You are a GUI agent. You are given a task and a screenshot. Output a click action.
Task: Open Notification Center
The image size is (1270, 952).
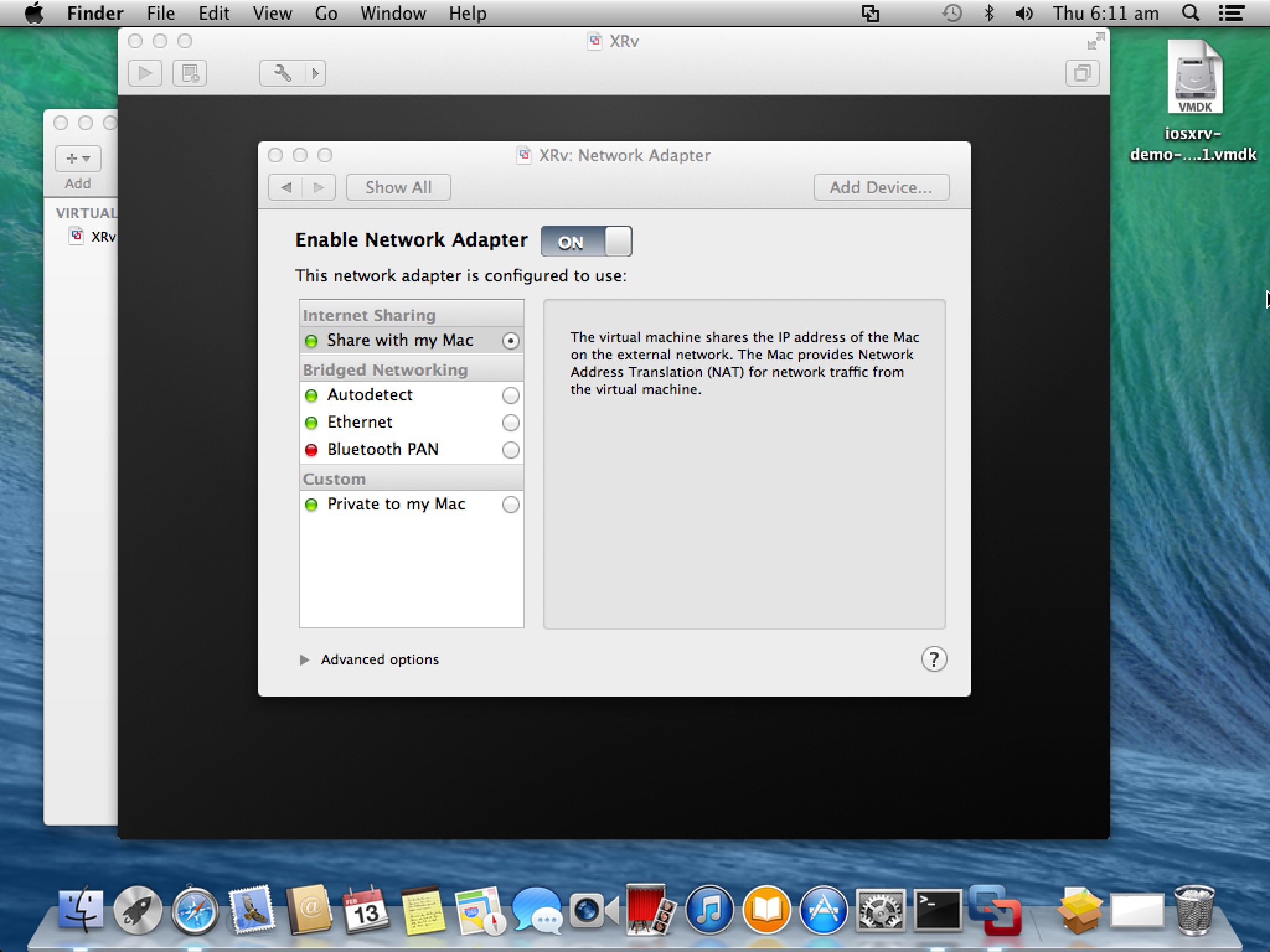1232,13
